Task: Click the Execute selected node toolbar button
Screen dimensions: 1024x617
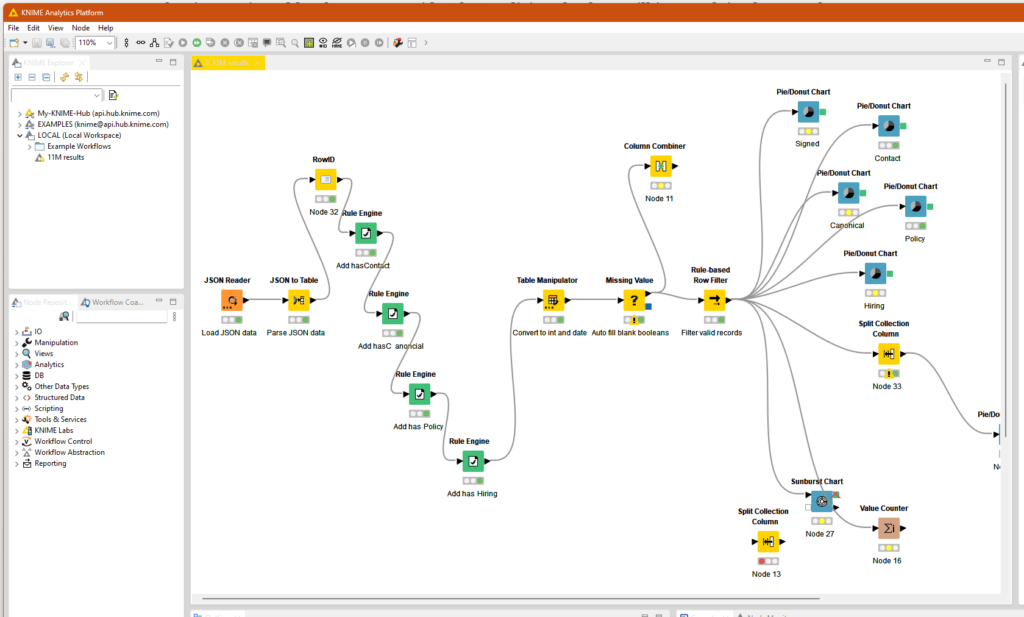Action: pos(183,43)
